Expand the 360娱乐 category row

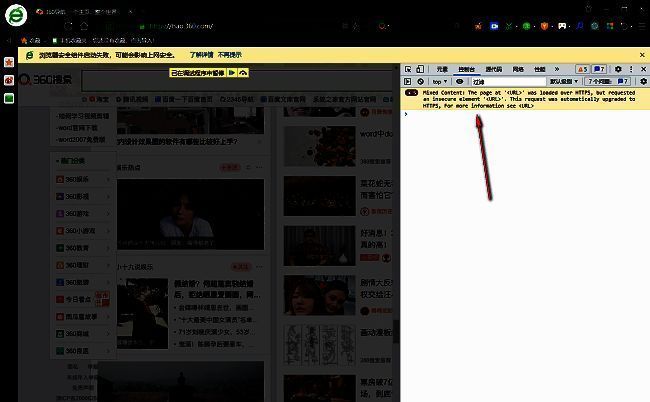click(x=84, y=179)
